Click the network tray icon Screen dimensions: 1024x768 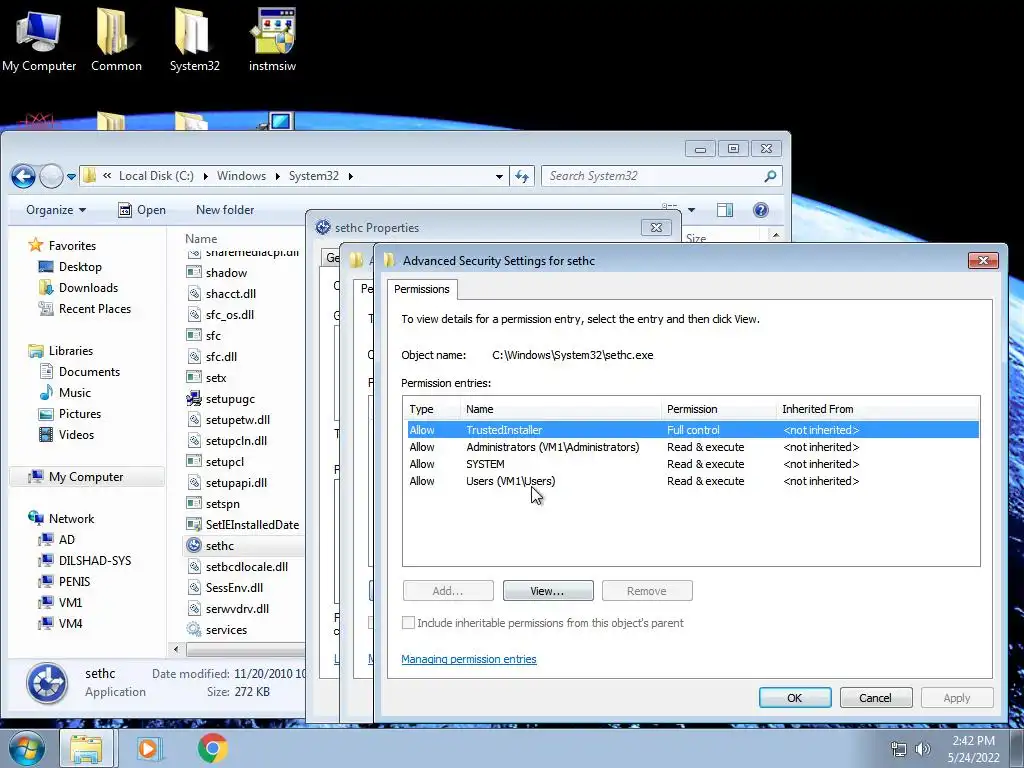pyautogui.click(x=899, y=749)
